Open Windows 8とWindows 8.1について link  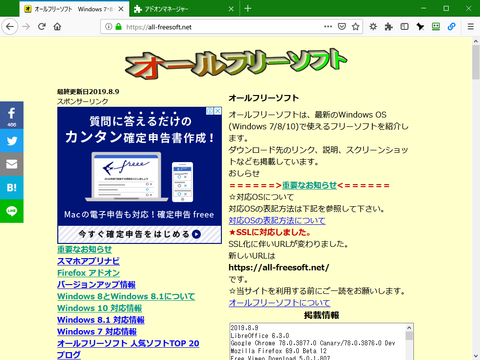click(x=126, y=296)
